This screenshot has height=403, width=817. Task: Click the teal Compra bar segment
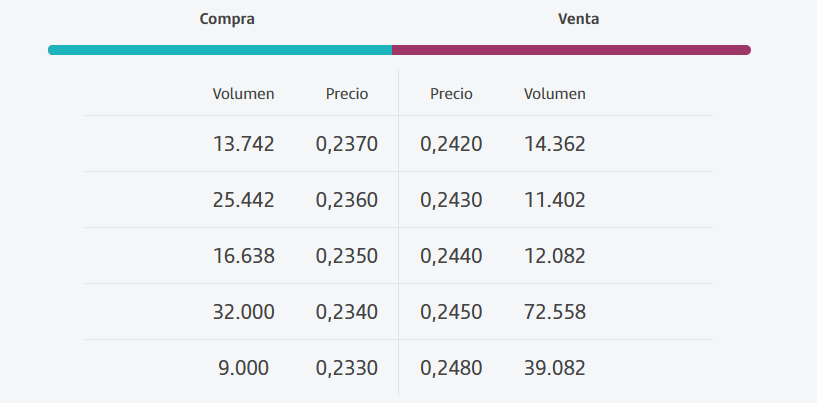220,50
